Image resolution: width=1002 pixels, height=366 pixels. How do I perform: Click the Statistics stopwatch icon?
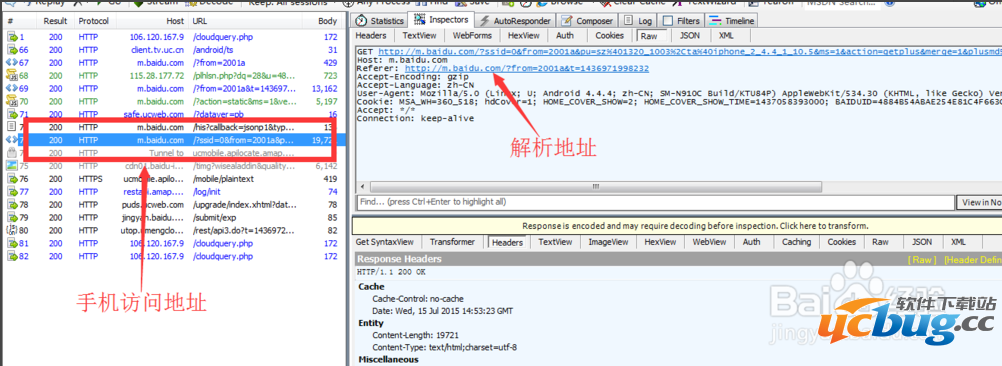tap(361, 21)
